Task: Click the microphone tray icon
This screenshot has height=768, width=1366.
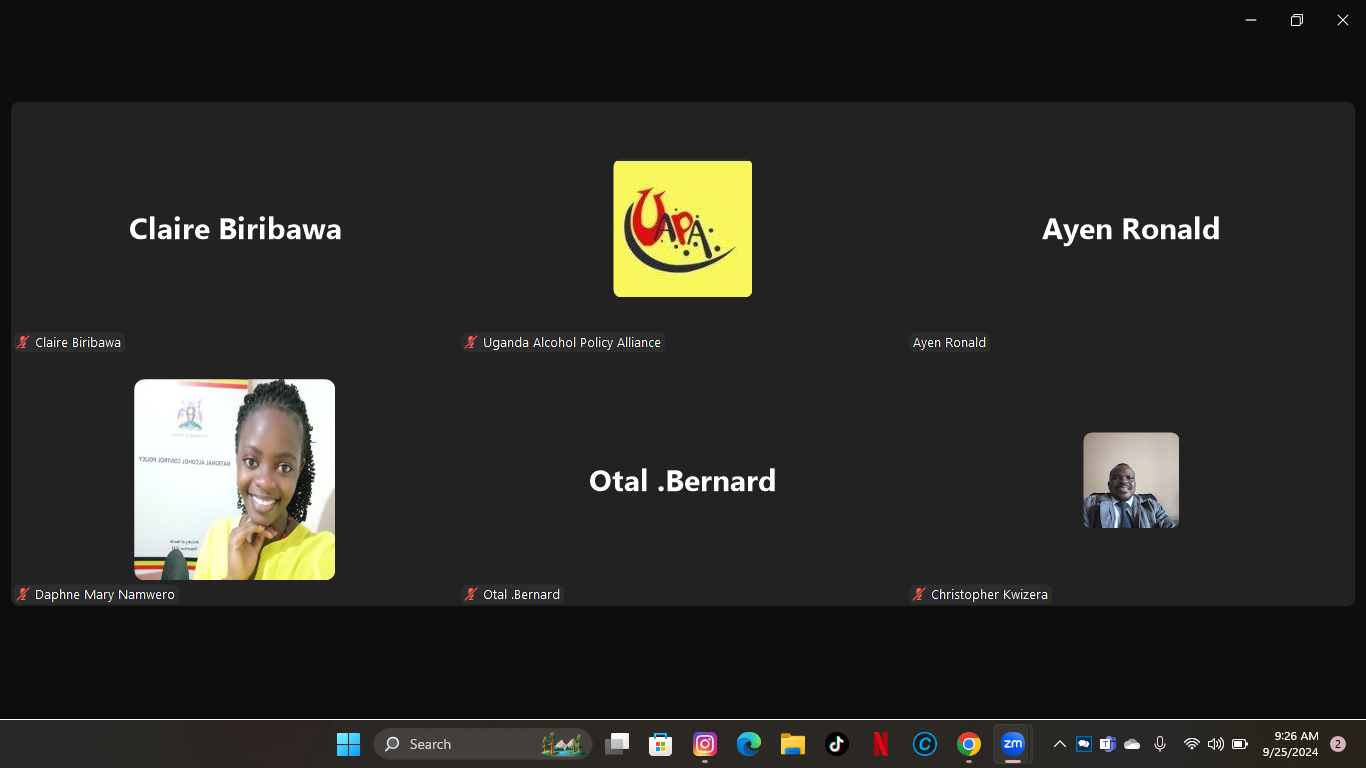Action: [1160, 744]
